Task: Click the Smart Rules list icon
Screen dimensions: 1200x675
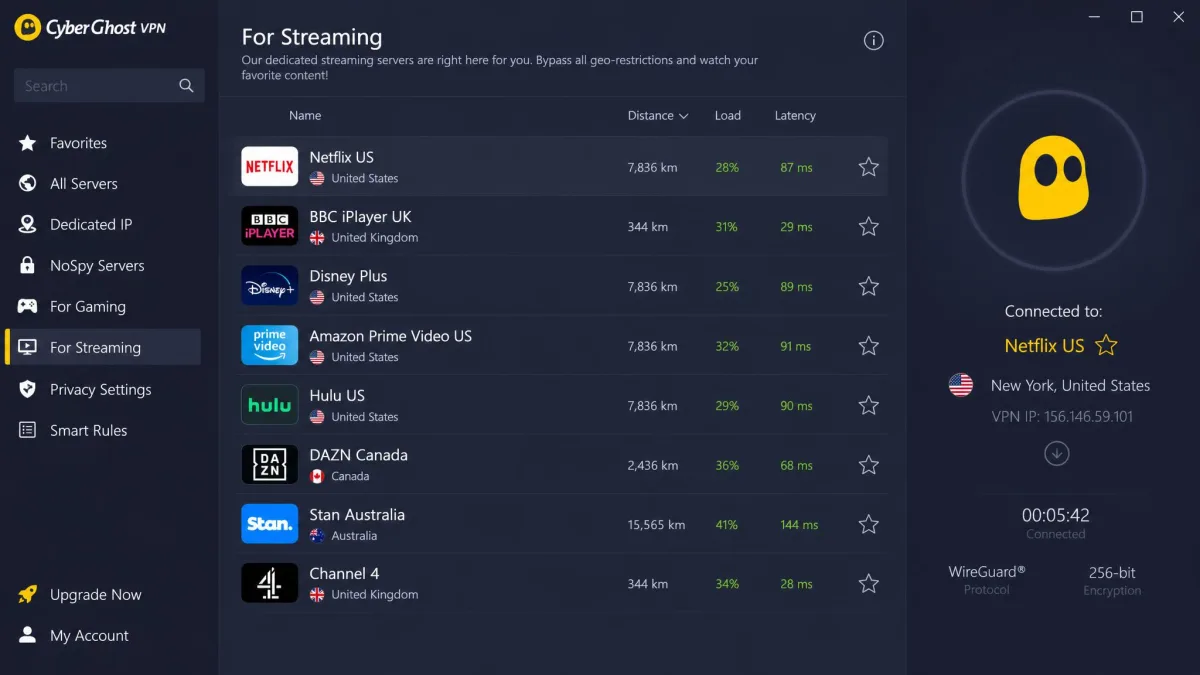Action: point(28,430)
